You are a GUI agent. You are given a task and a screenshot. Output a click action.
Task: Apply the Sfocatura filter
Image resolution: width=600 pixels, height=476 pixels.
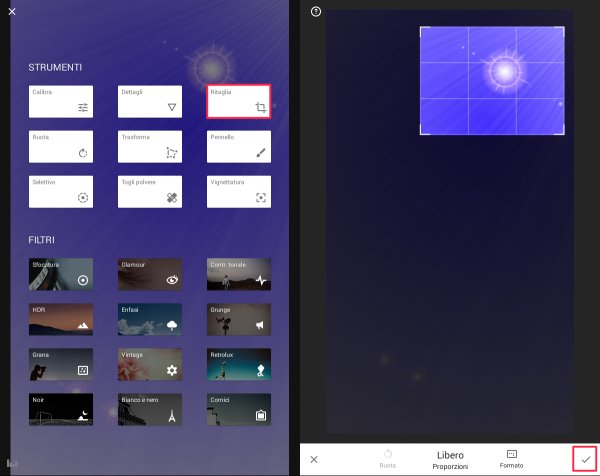point(61,274)
